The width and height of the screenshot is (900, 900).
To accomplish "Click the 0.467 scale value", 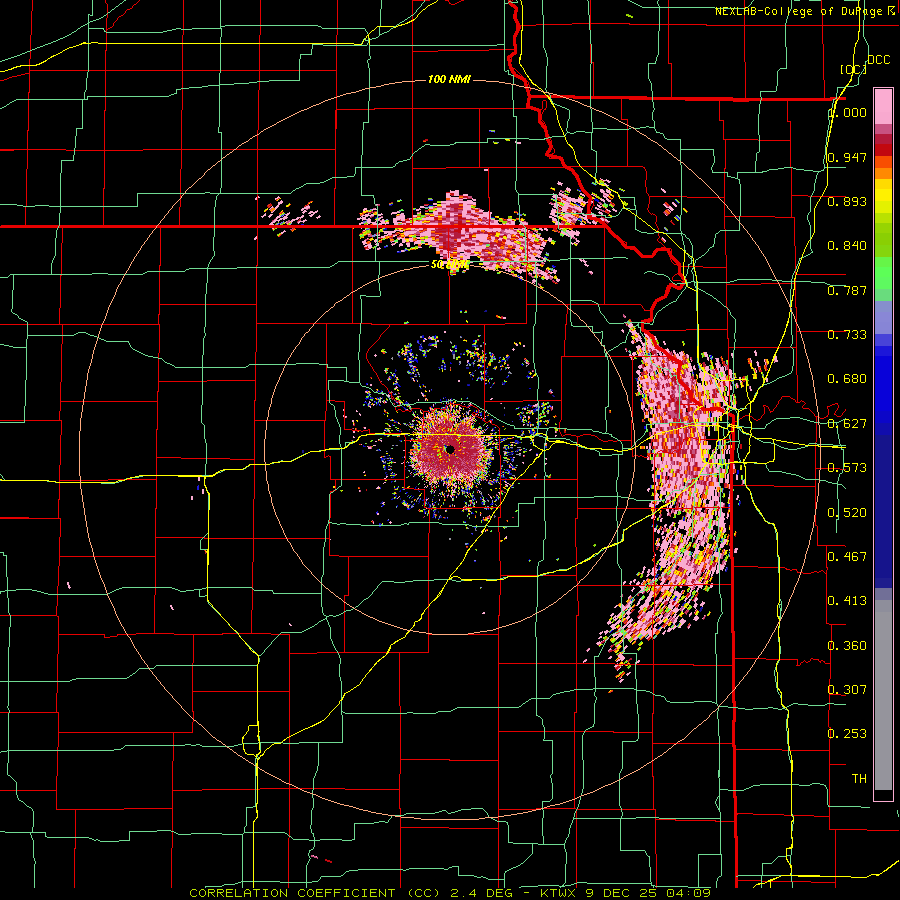I will pyautogui.click(x=847, y=557).
